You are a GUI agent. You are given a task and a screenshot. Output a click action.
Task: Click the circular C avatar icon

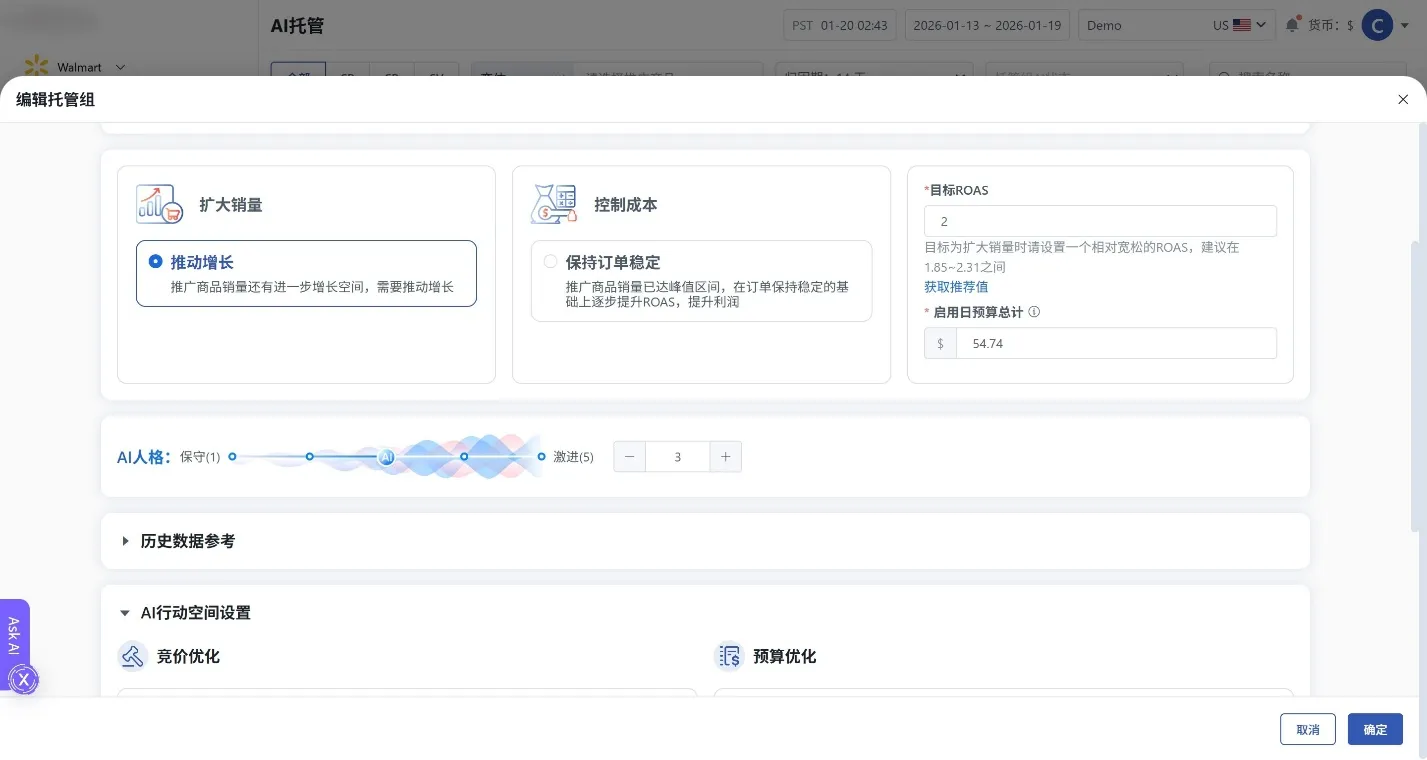pos(1377,25)
